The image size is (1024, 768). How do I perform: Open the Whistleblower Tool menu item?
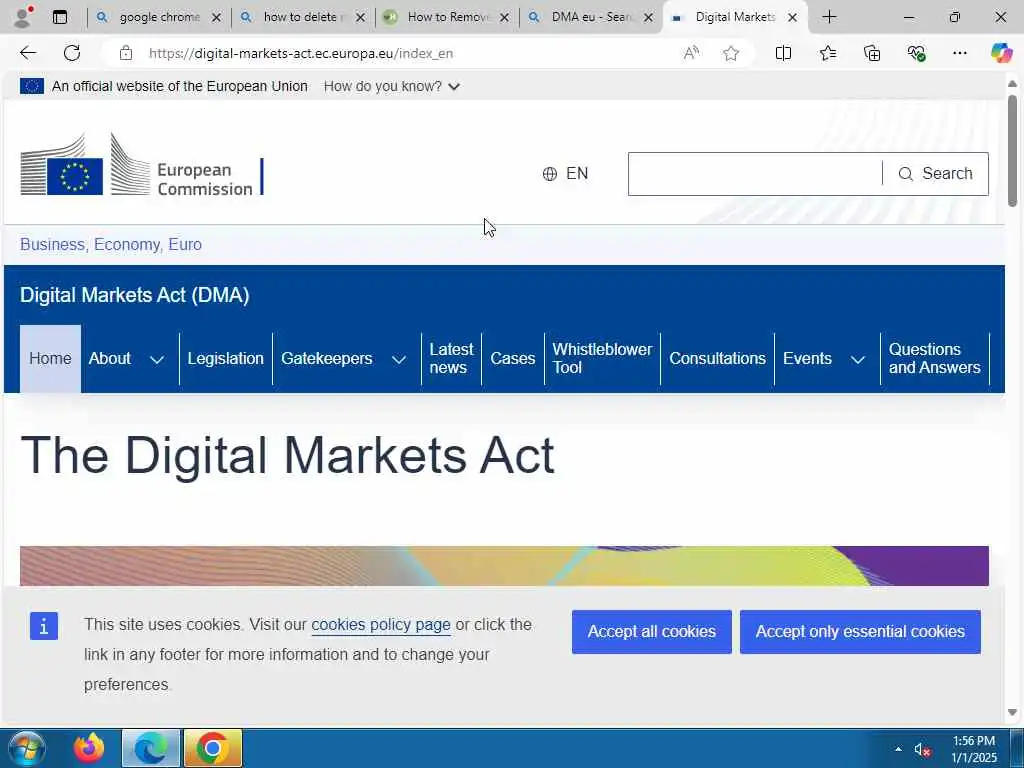coord(602,359)
